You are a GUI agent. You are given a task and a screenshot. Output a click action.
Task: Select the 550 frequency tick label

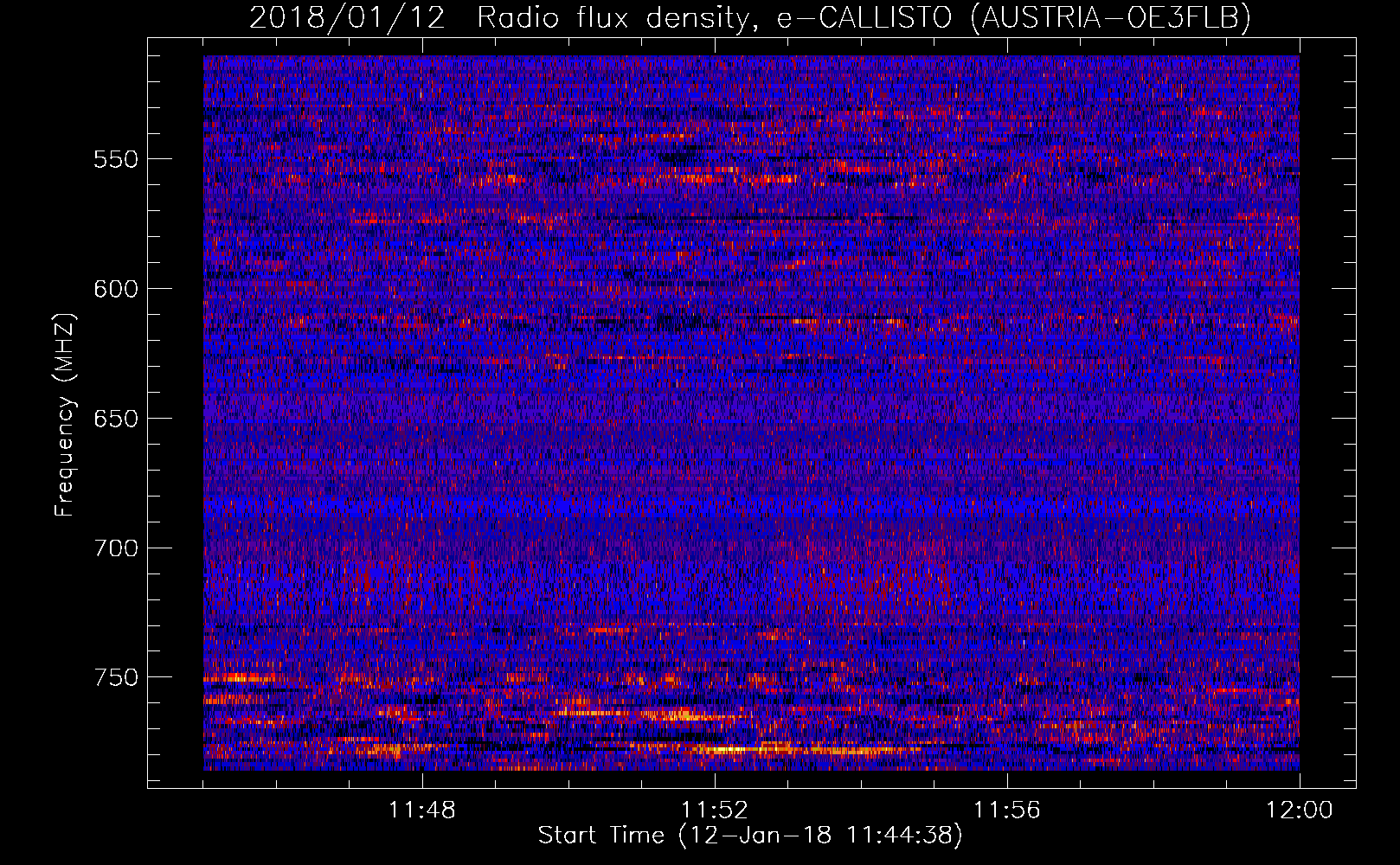point(116,159)
